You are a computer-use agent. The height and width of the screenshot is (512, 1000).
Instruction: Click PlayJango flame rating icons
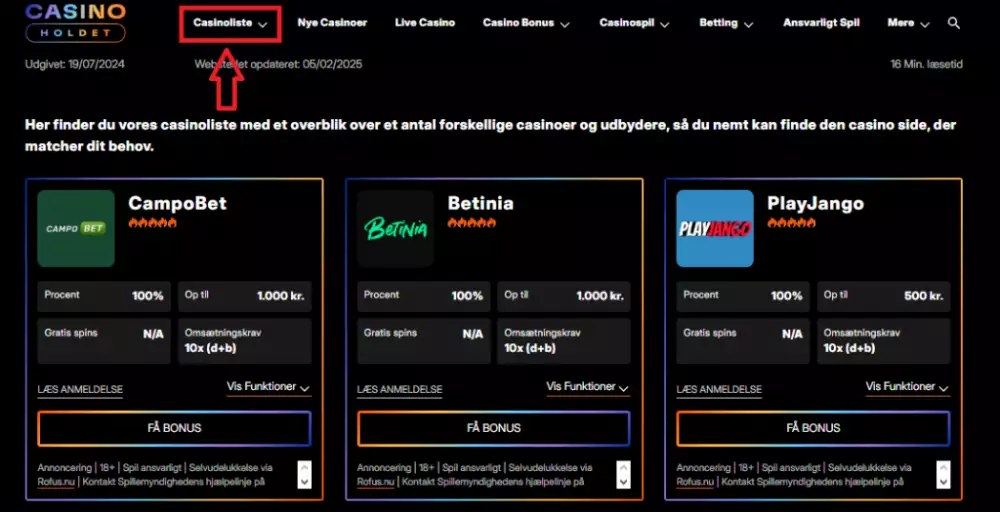click(x=791, y=223)
